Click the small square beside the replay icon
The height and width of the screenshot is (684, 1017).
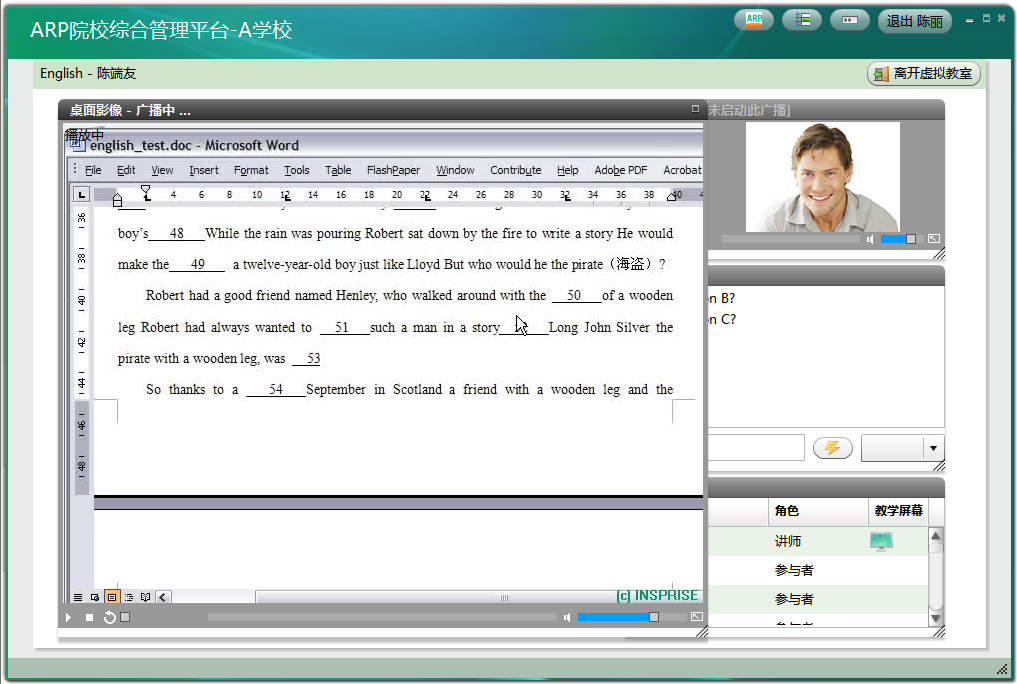pyautogui.click(x=125, y=617)
